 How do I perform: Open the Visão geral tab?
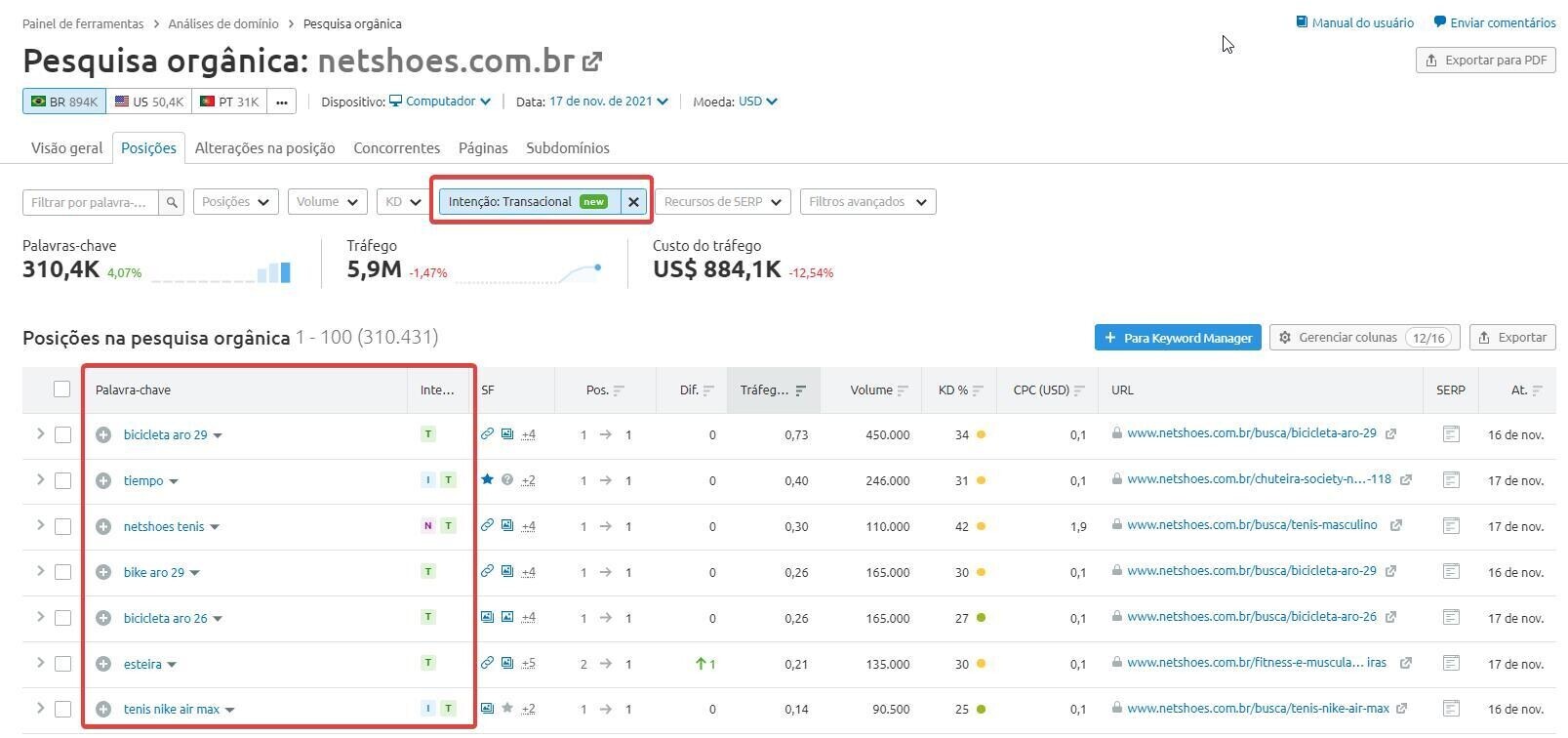click(66, 148)
